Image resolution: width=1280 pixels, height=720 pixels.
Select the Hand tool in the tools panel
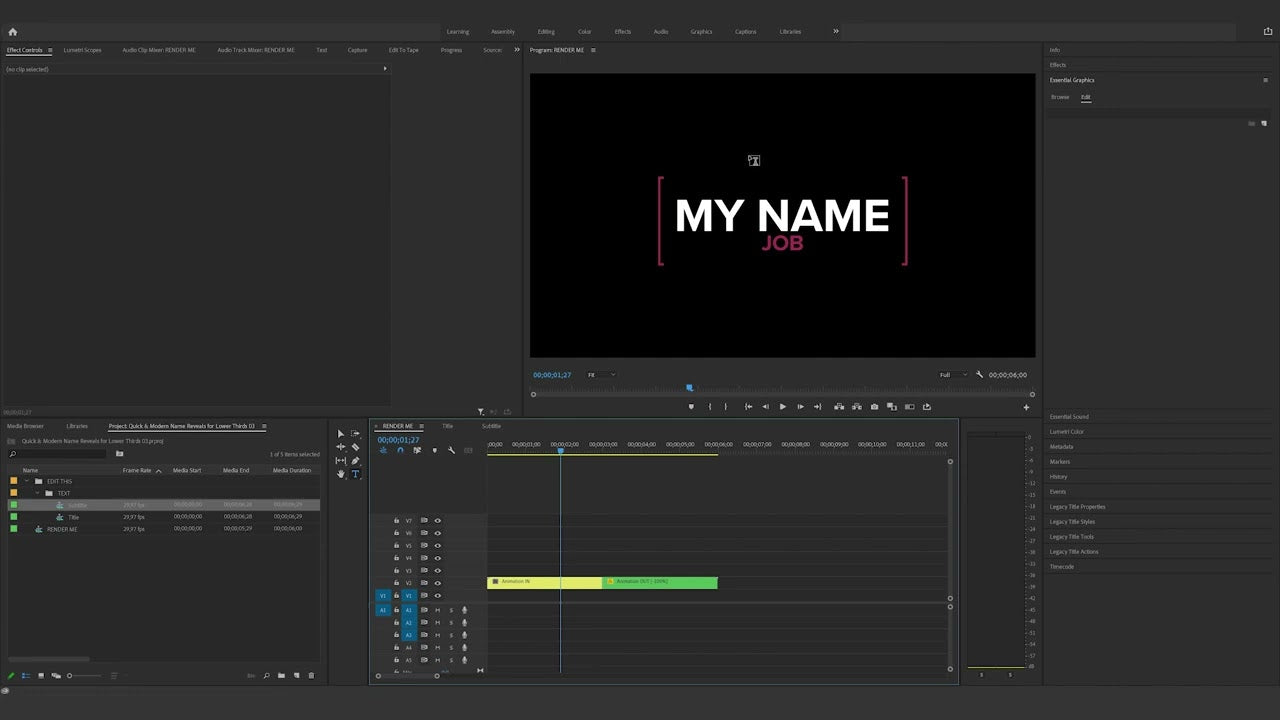coord(341,474)
